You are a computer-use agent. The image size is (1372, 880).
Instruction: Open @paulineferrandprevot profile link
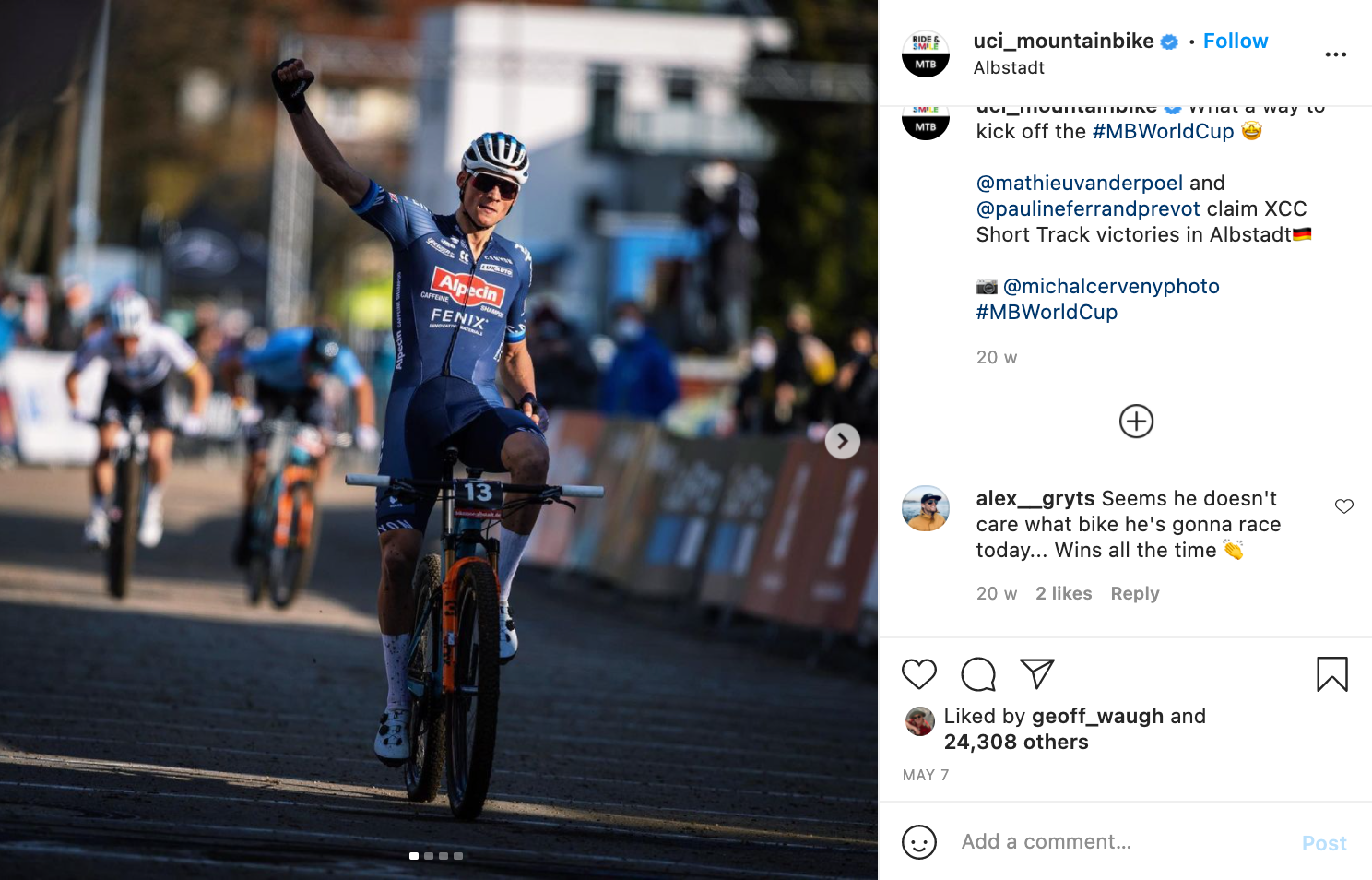pyautogui.click(x=1088, y=208)
